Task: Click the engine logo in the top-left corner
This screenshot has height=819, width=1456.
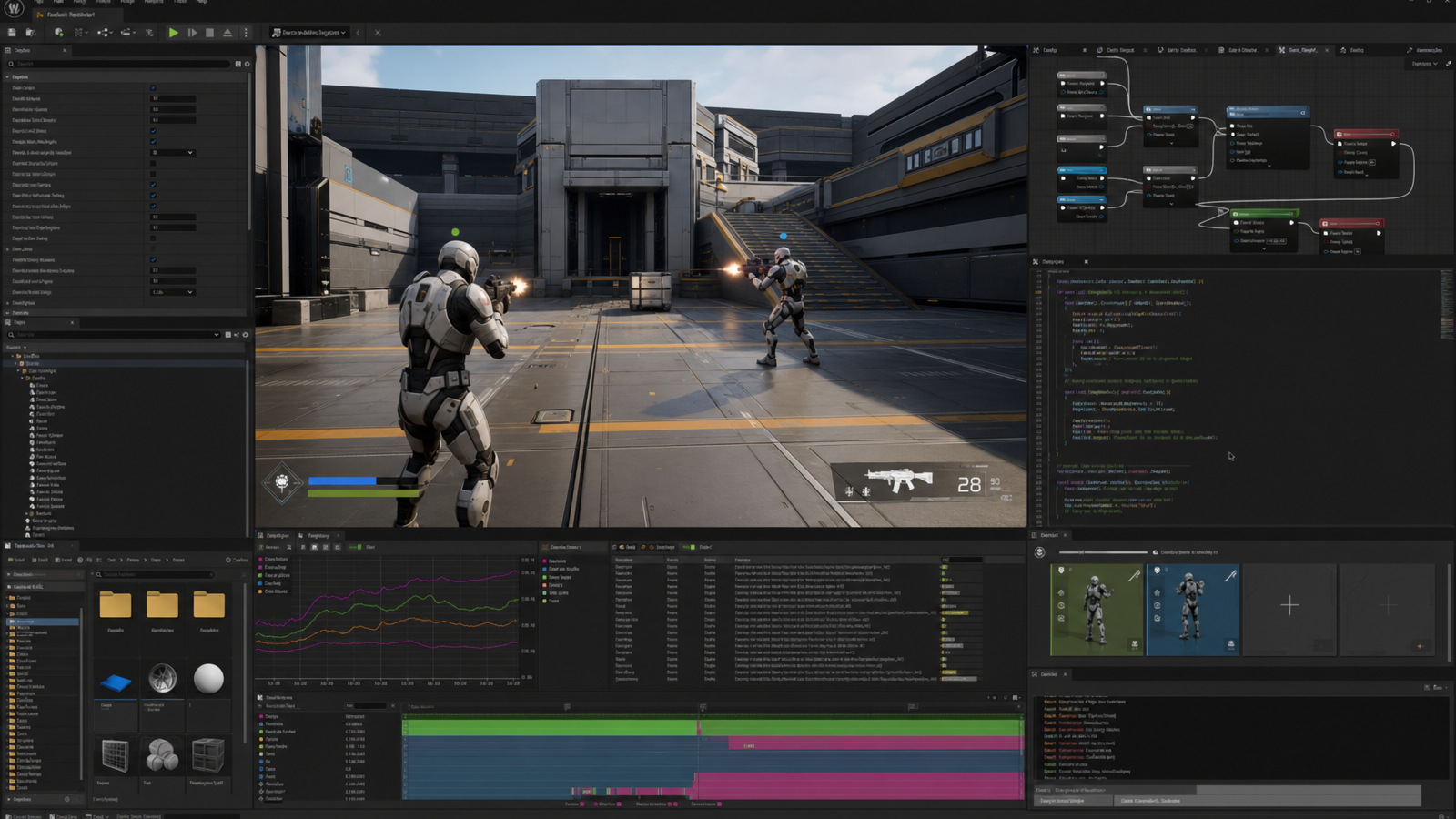Action: [15, 7]
